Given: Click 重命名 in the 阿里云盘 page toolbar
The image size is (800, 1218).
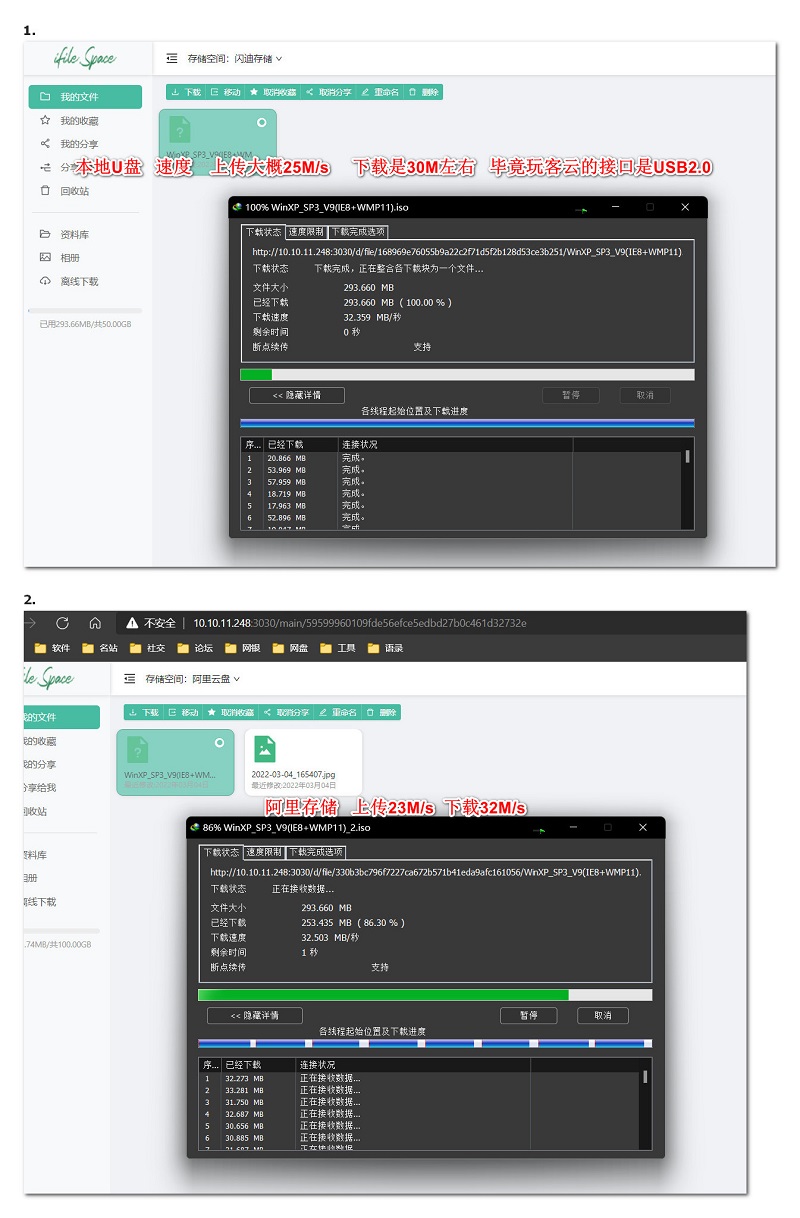Looking at the screenshot, I should tap(338, 712).
